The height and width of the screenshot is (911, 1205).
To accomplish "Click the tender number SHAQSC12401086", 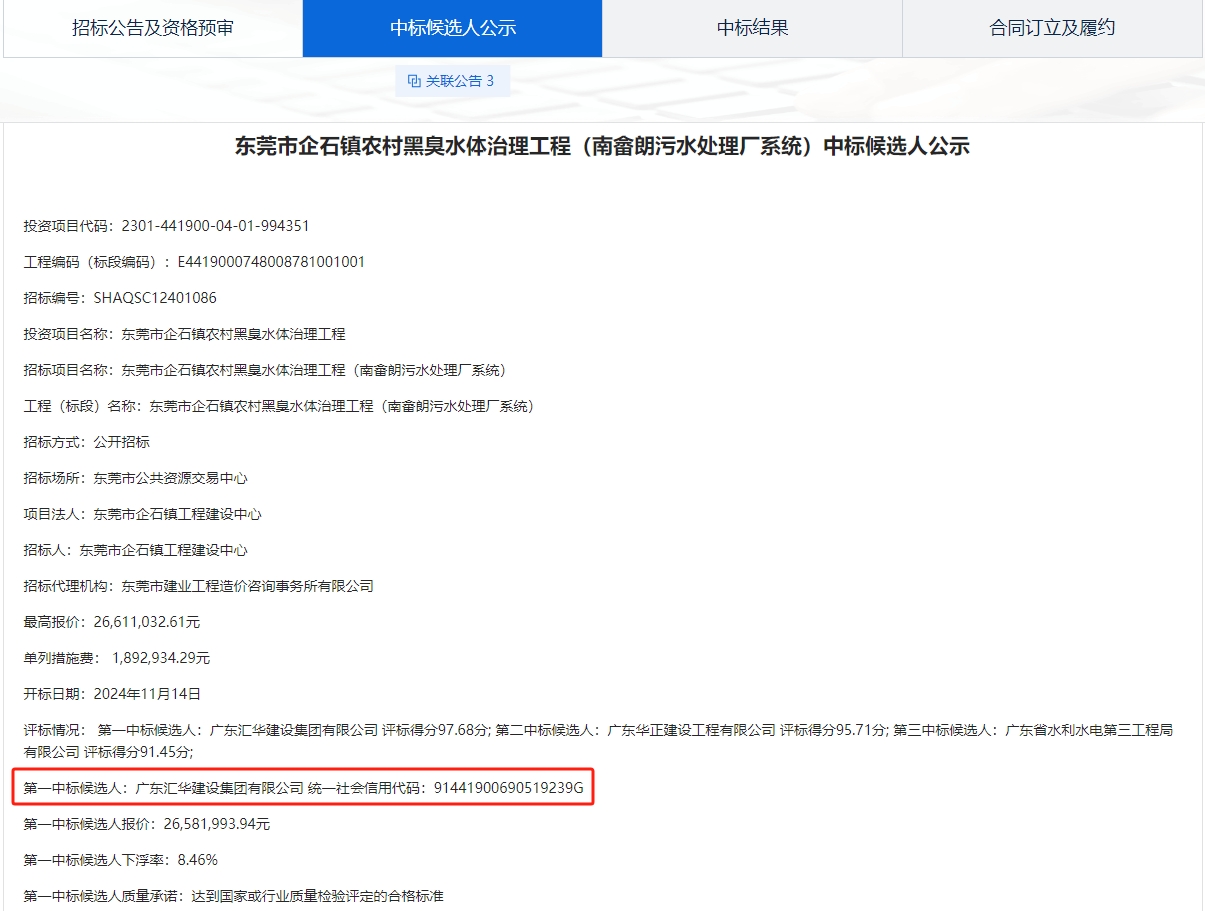I will tap(155, 298).
